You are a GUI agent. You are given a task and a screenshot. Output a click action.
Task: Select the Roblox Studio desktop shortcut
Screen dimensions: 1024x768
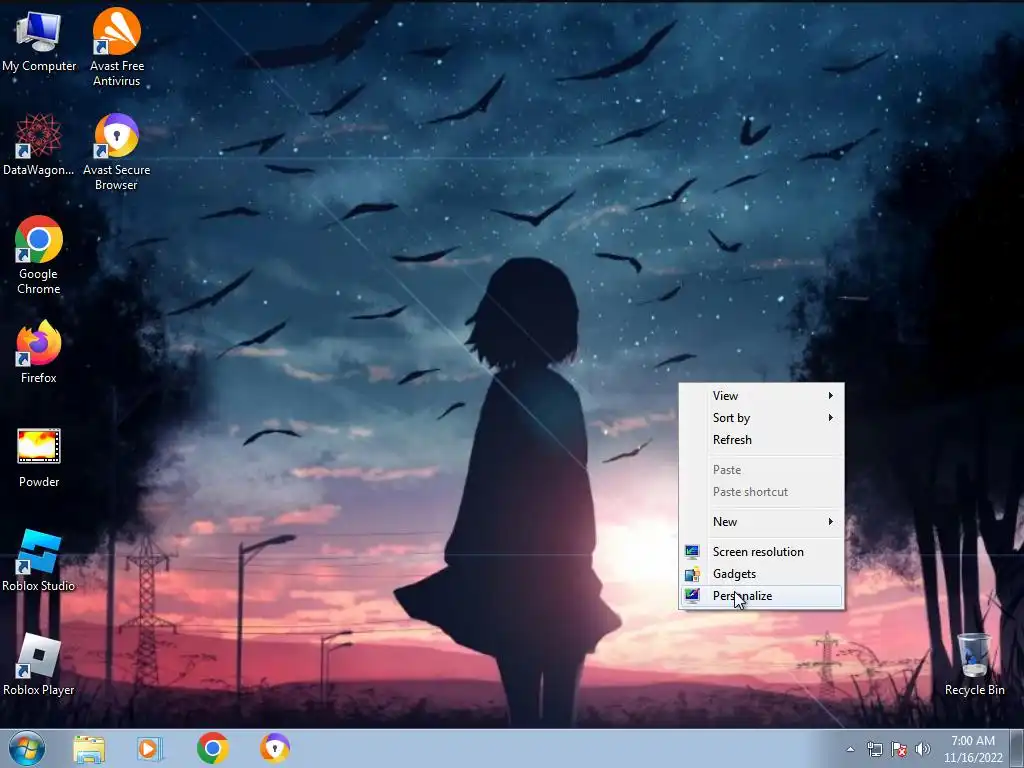pos(39,560)
